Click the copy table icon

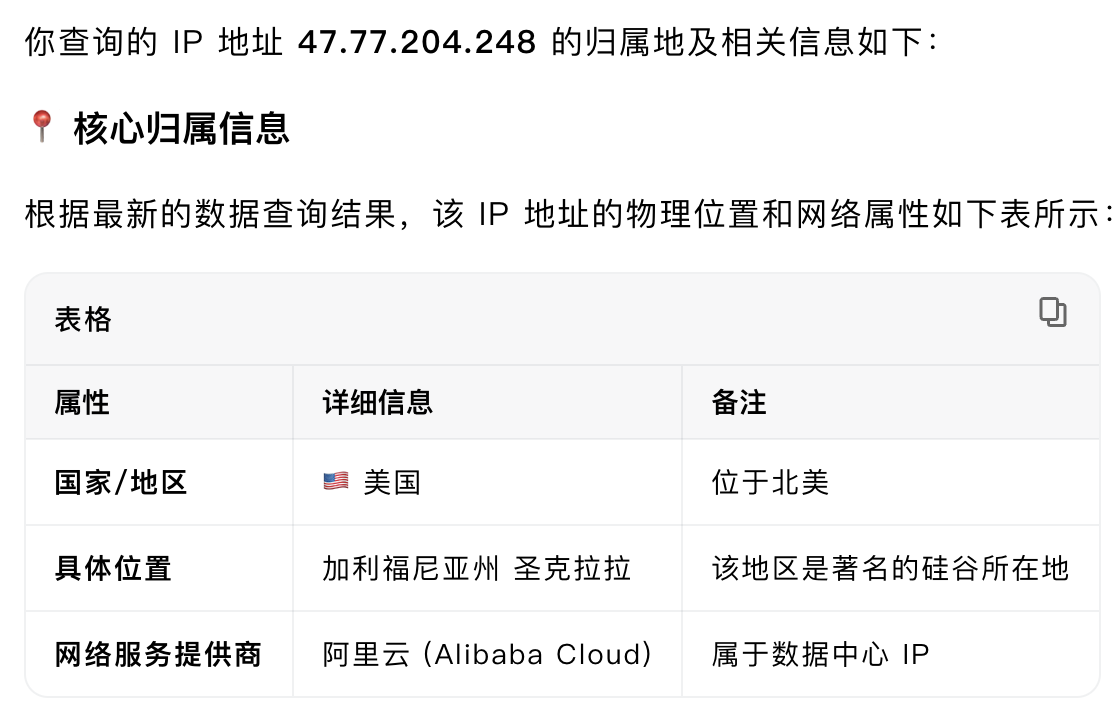(1052, 313)
